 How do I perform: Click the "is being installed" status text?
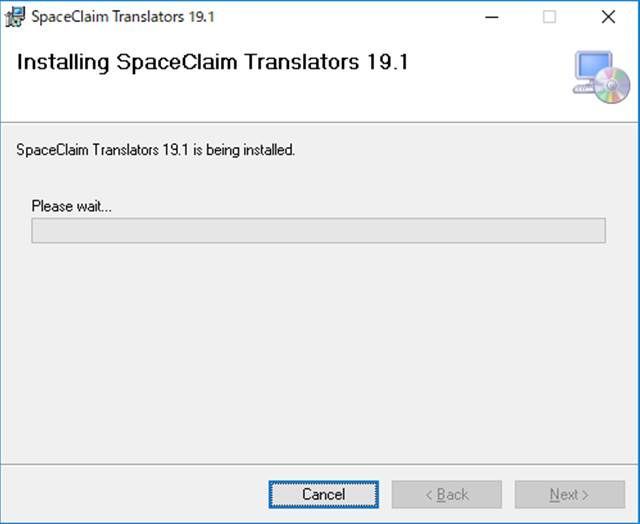pyautogui.click(x=244, y=150)
